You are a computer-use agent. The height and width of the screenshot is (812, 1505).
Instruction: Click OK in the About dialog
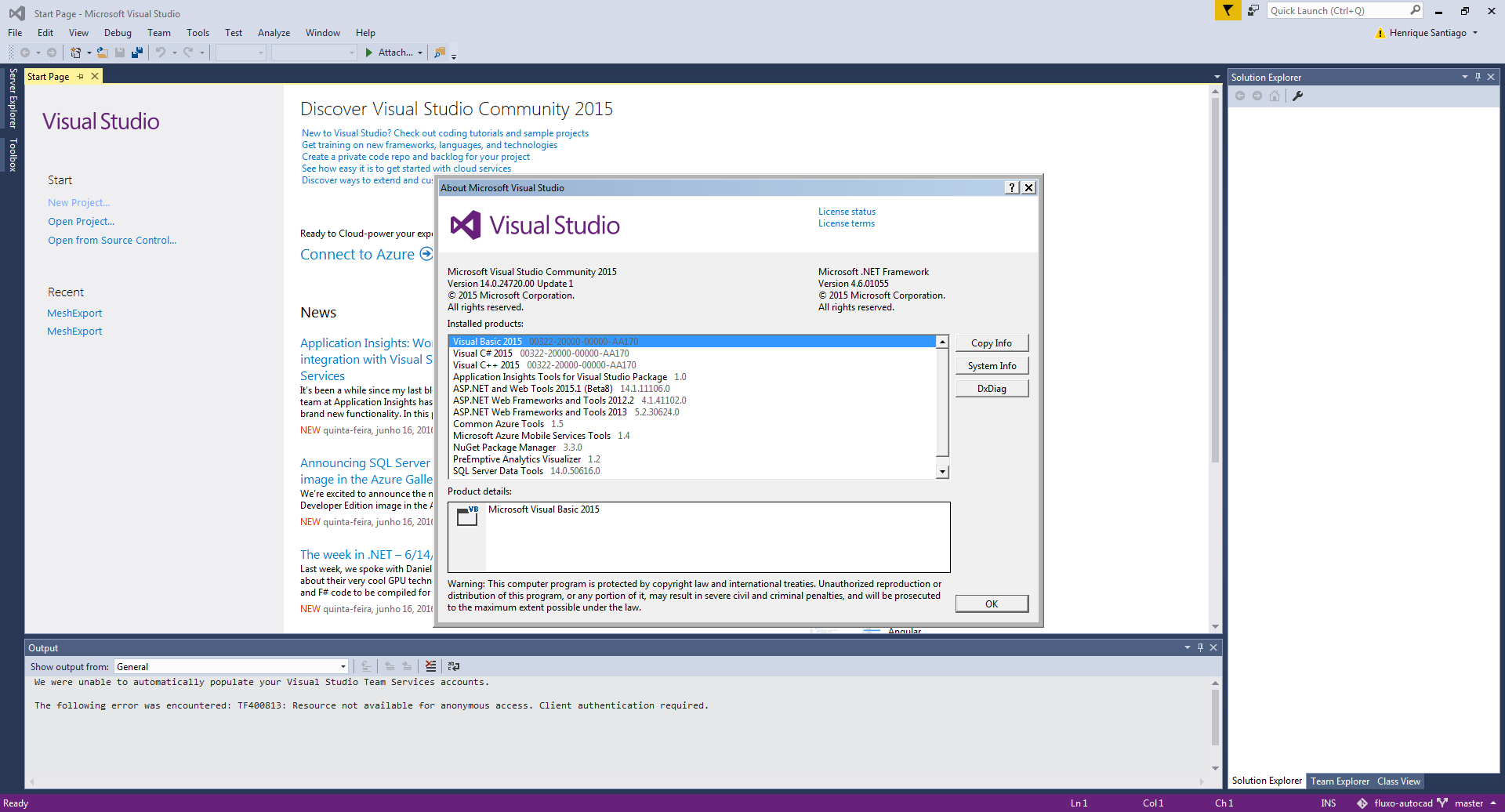click(x=992, y=604)
